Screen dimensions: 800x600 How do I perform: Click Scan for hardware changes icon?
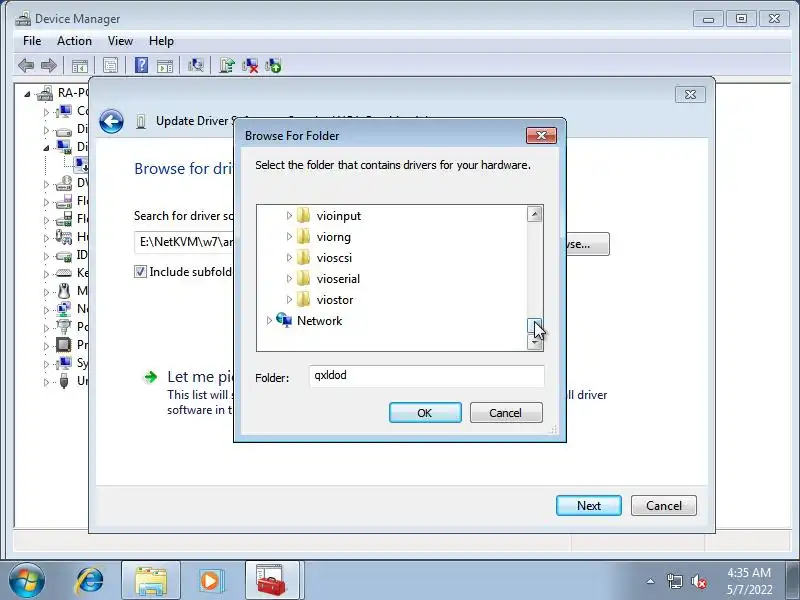coord(195,65)
